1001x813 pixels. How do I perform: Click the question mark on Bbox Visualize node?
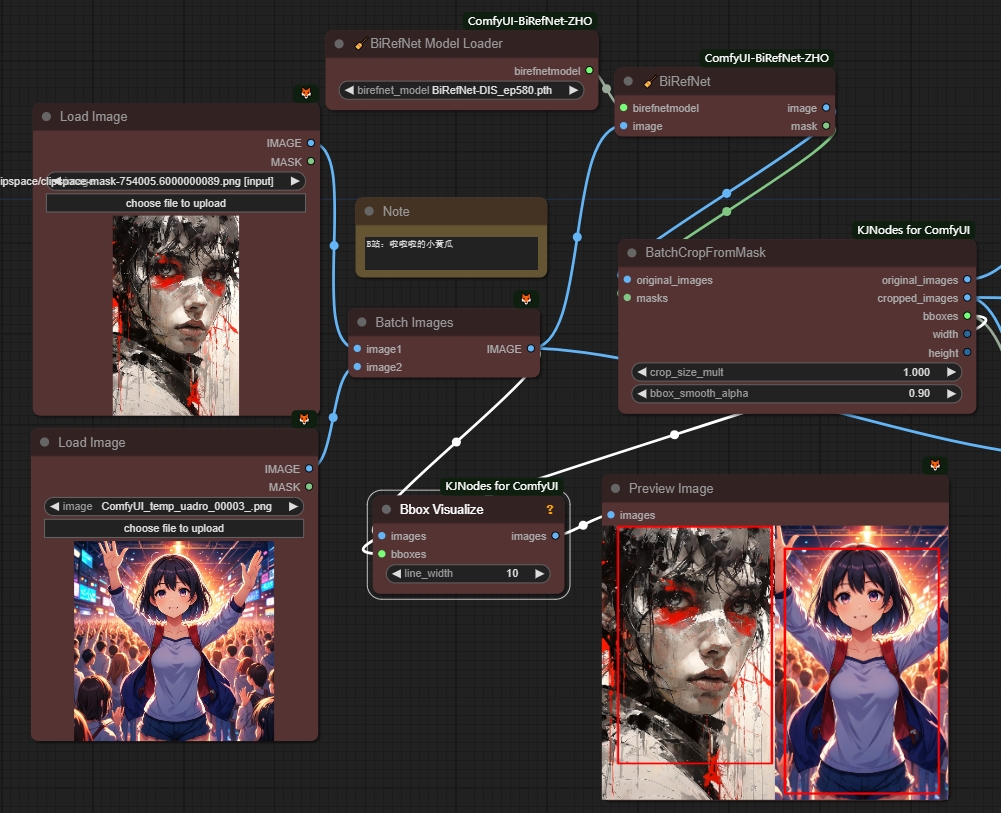[549, 510]
